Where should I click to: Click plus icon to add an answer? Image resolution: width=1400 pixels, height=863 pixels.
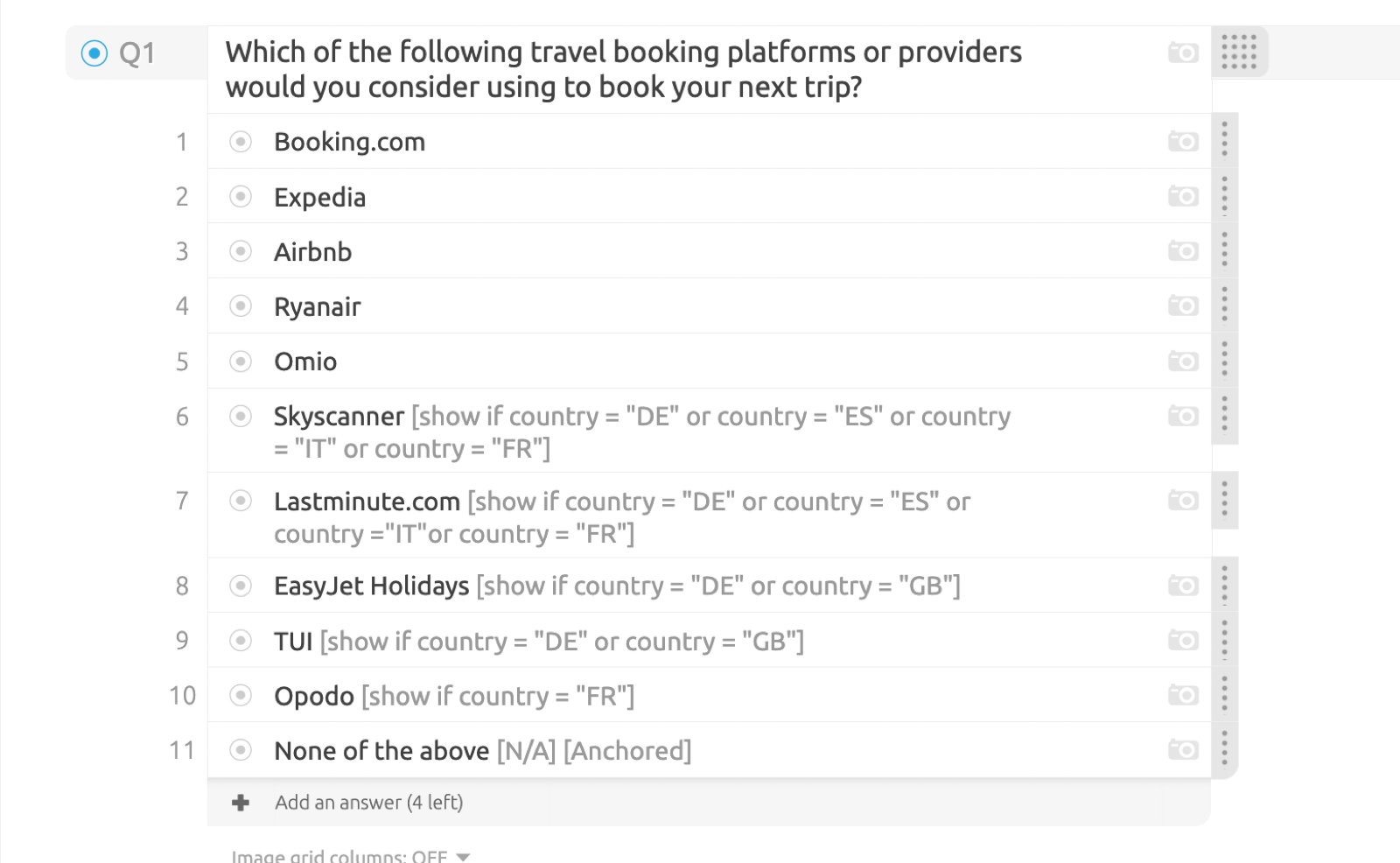(241, 803)
